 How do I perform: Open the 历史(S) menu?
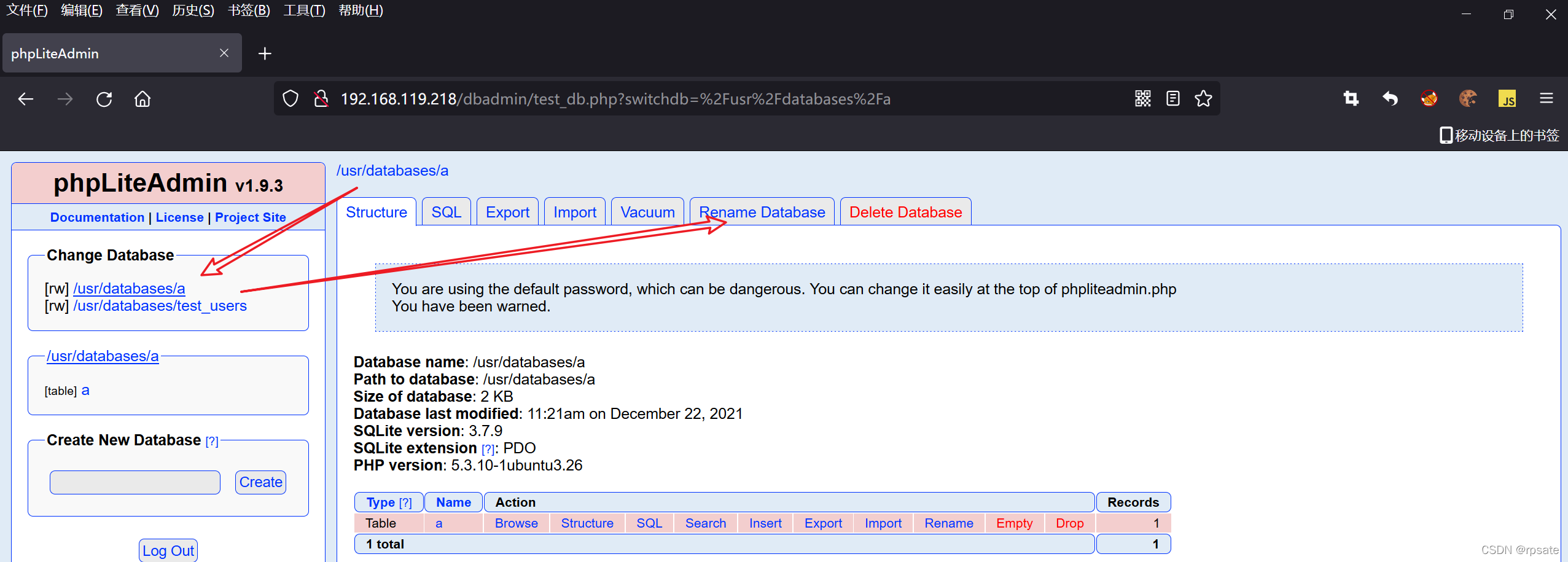pyautogui.click(x=193, y=10)
